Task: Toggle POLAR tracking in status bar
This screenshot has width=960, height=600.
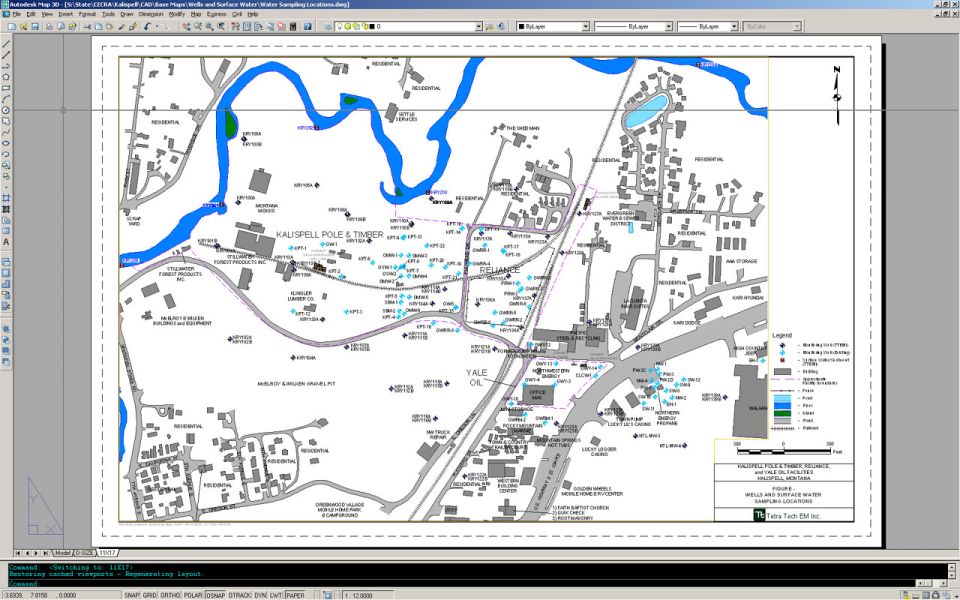Action: [193, 595]
